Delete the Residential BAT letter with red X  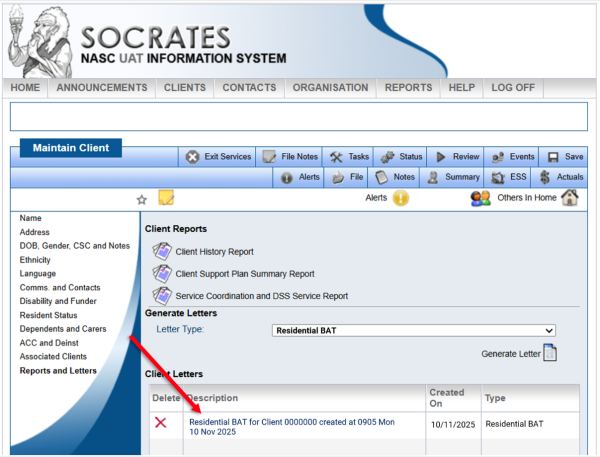[x=161, y=423]
